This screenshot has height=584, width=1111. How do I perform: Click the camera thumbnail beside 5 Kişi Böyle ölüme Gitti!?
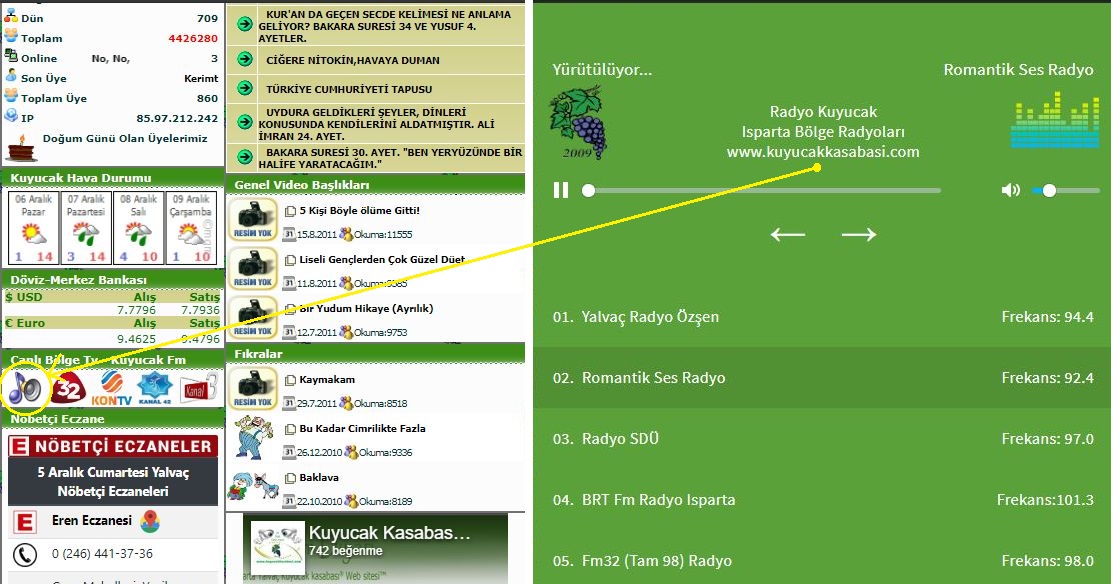point(253,220)
